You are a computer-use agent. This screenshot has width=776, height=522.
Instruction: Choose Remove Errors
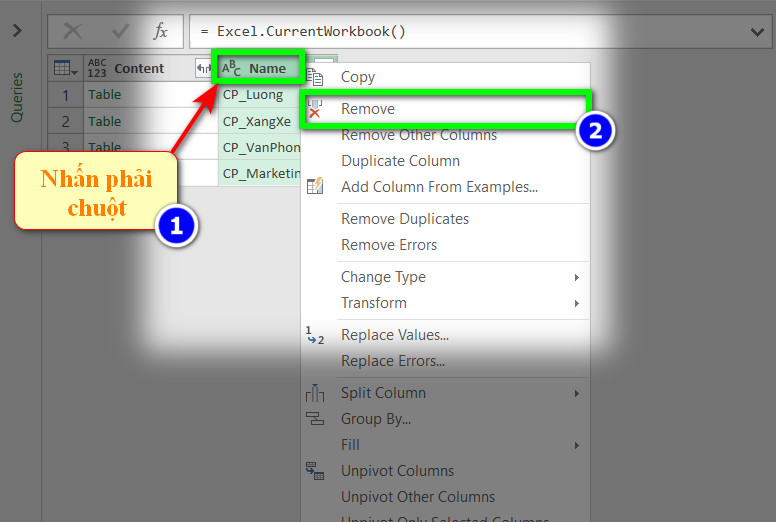pyautogui.click(x=389, y=245)
